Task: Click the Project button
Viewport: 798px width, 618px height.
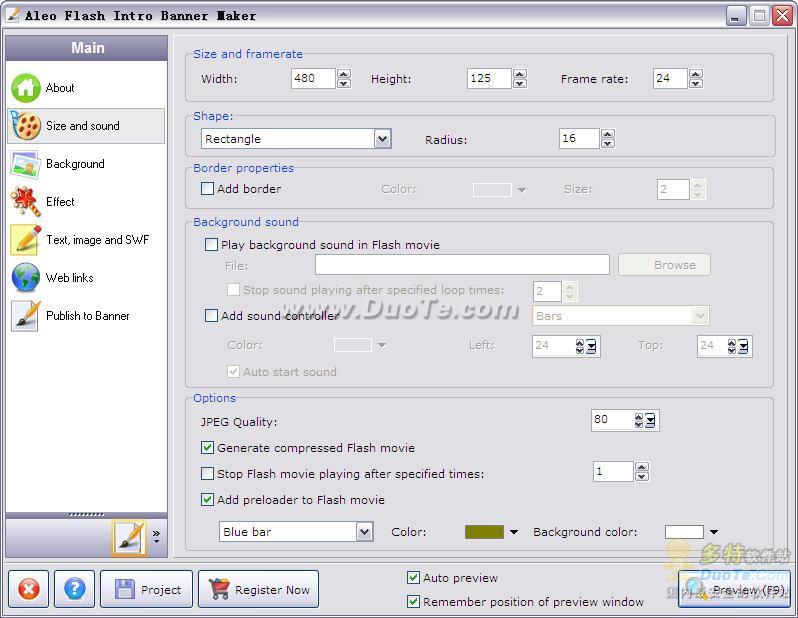Action: [x=147, y=589]
